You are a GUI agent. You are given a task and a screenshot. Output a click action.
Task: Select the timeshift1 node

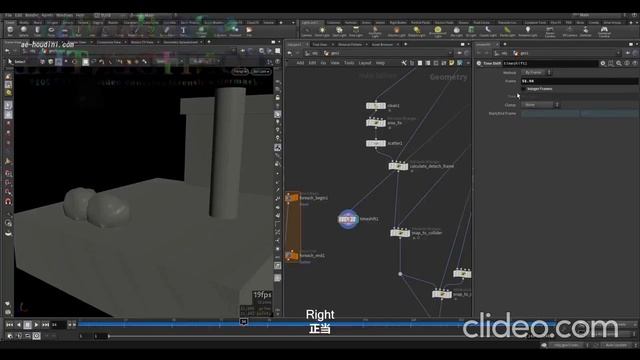[x=348, y=219]
